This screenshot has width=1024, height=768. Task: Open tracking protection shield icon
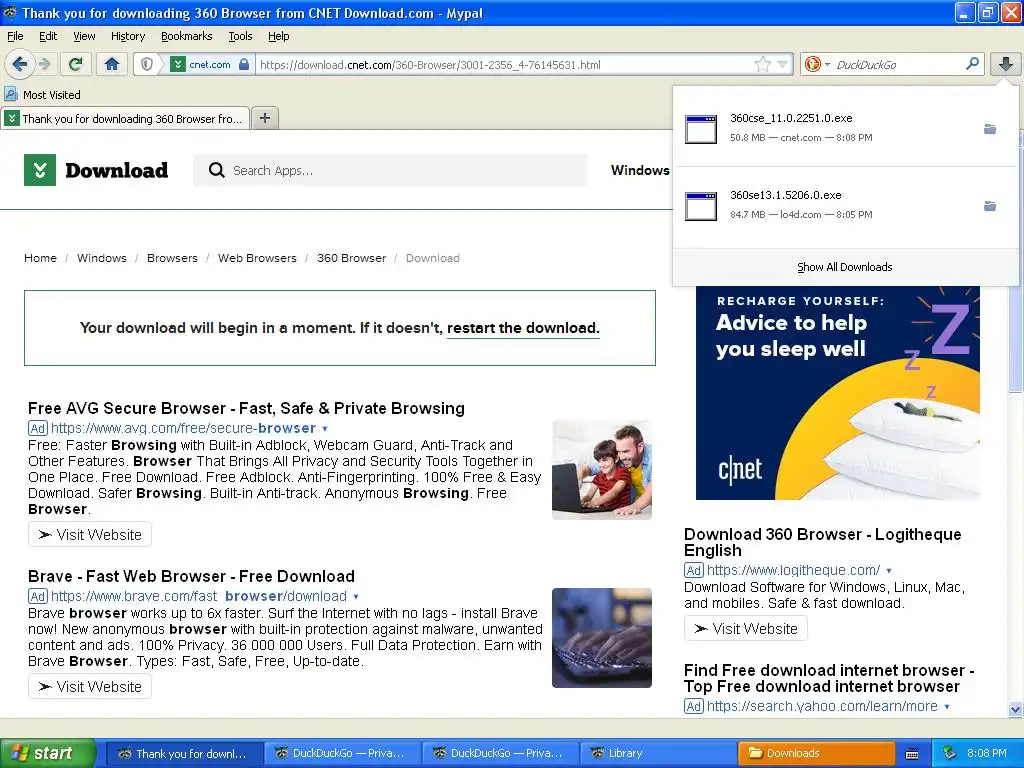[147, 64]
